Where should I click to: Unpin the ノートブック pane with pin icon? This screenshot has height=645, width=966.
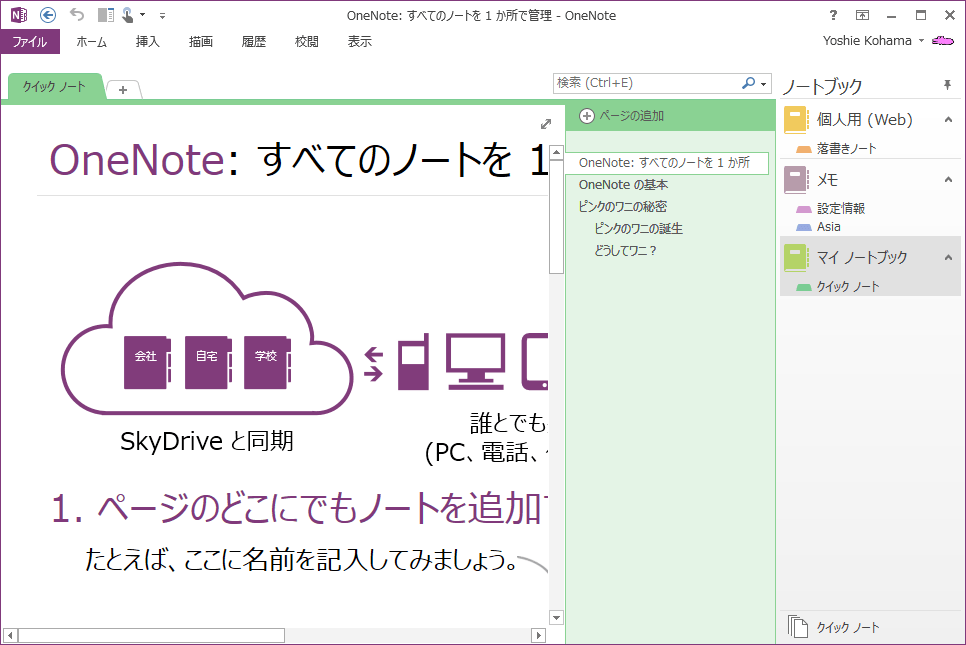pyautogui.click(x=948, y=85)
